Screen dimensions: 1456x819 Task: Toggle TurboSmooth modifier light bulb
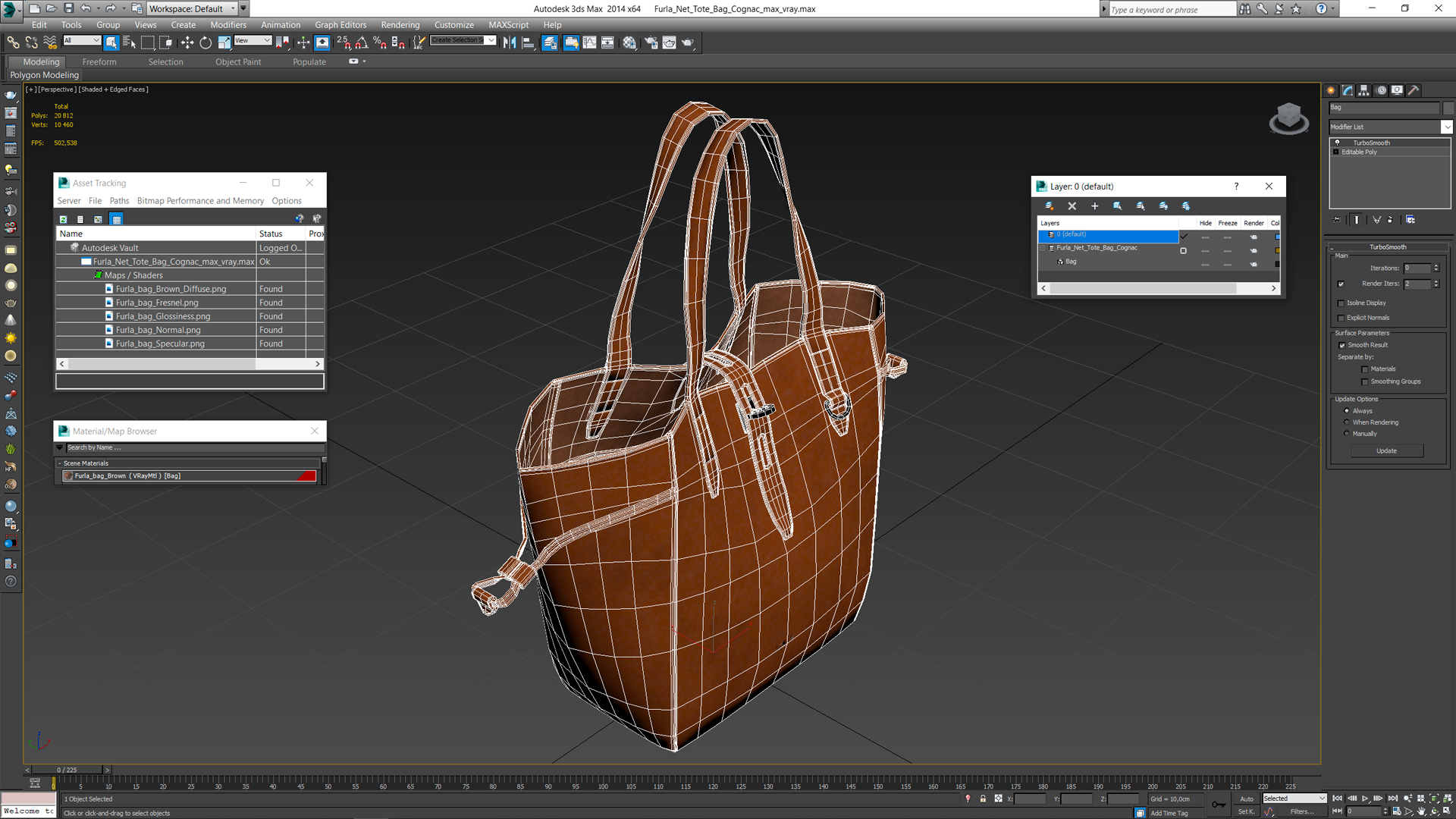(1337, 143)
